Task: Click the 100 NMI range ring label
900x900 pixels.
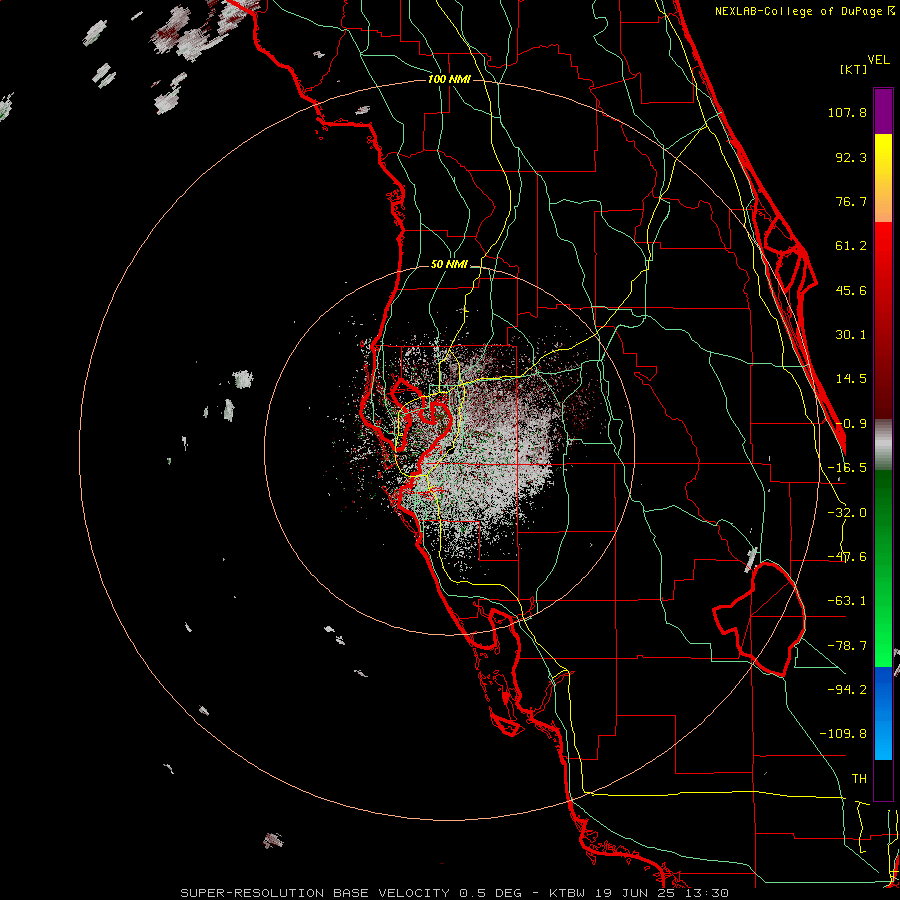Action: pyautogui.click(x=449, y=79)
